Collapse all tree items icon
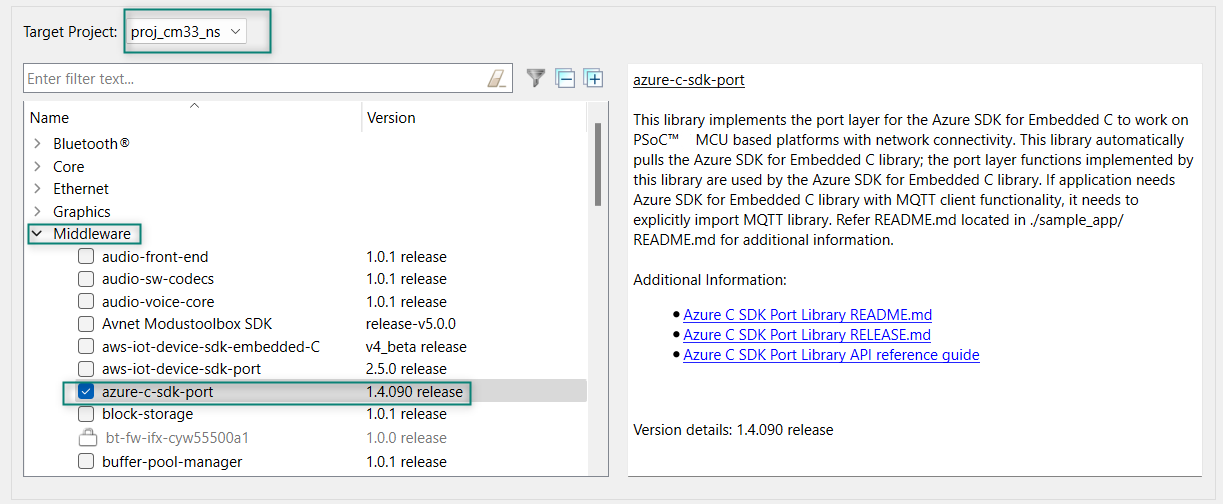Image resolution: width=1223 pixels, height=504 pixels. [566, 78]
